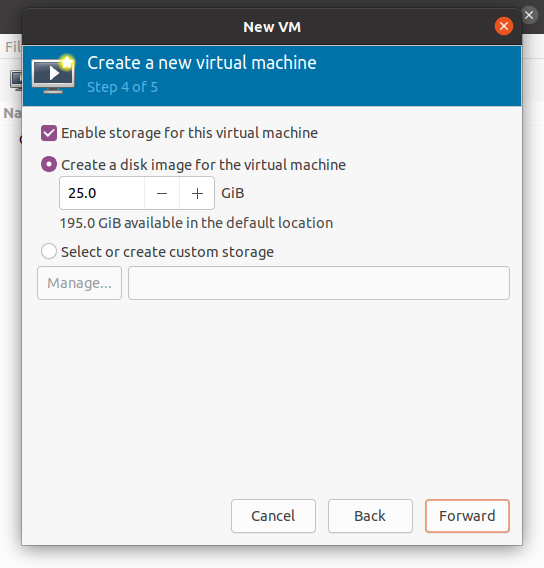Click the new virtual machine monitor icon
Viewport: 544px width, 568px height.
point(53,74)
